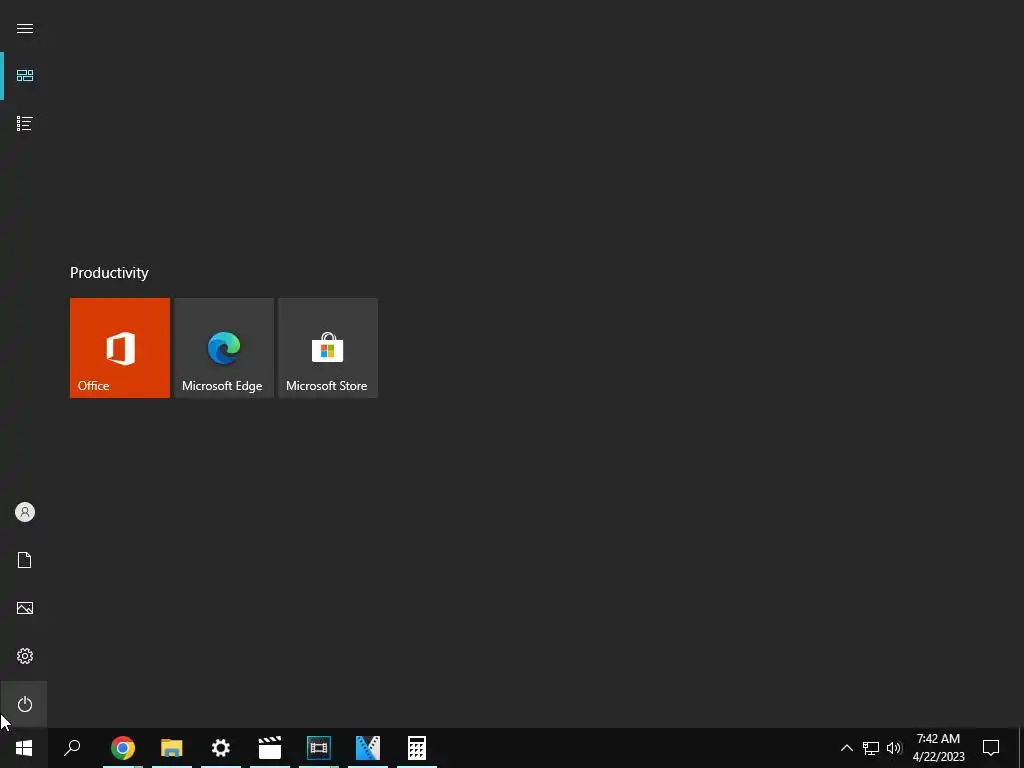The width and height of the screenshot is (1024, 768).
Task: Expand the Start menu hamburger button
Action: point(25,29)
